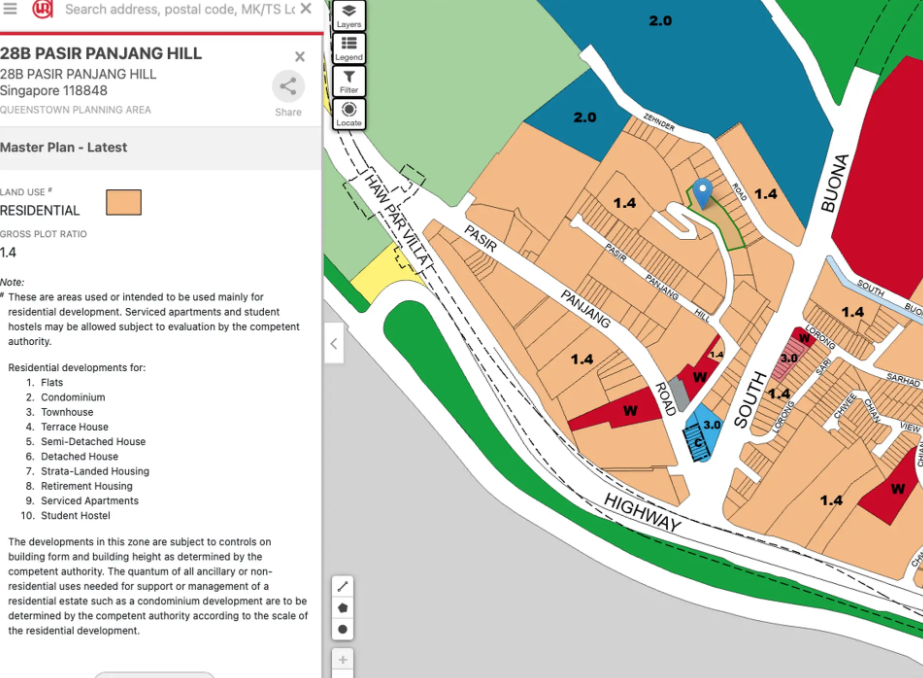Click the partially visible button at panel bottom
Screen dimensions: 923x678
click(155, 674)
